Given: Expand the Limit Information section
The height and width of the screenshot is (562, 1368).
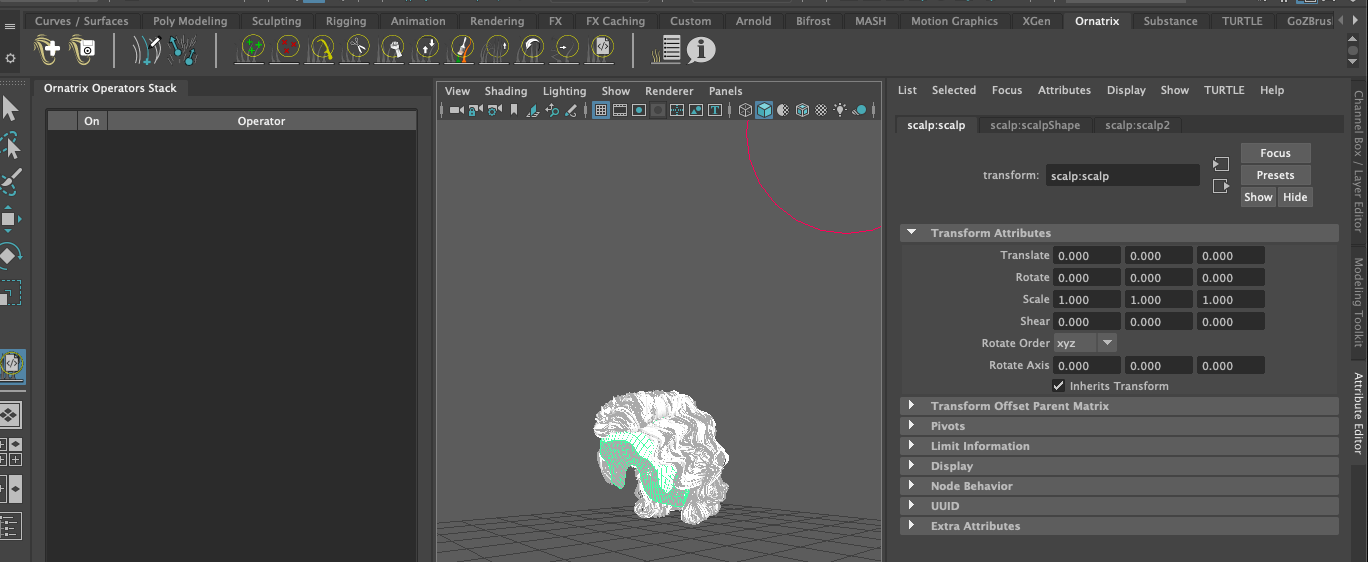Looking at the screenshot, I should point(979,446).
